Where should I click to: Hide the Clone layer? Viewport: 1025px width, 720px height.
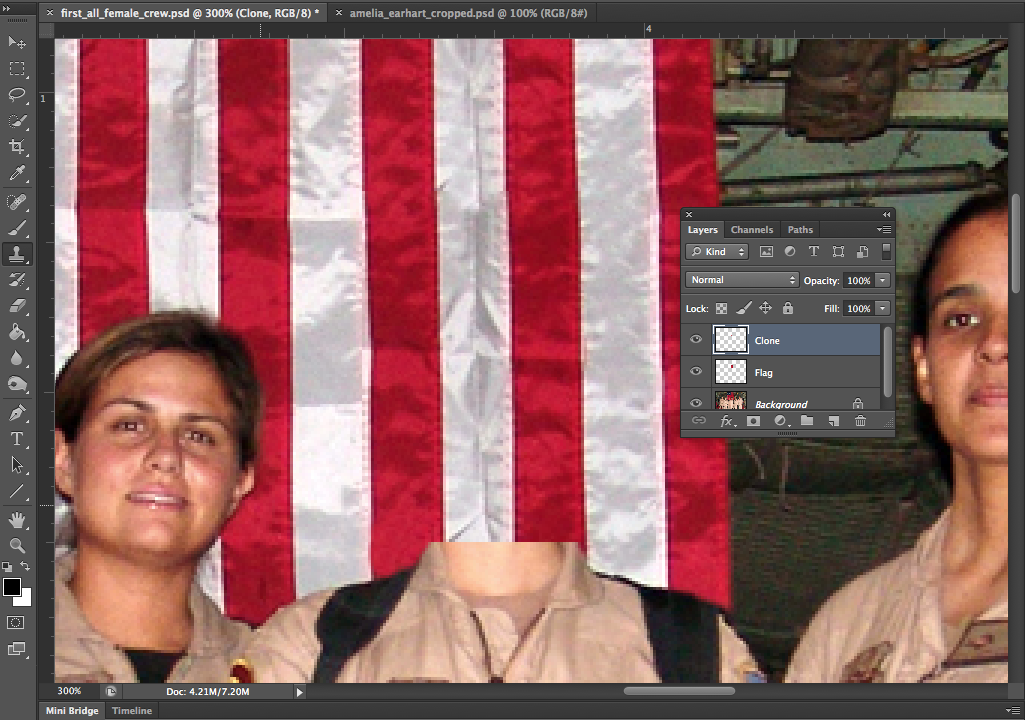pyautogui.click(x=696, y=340)
